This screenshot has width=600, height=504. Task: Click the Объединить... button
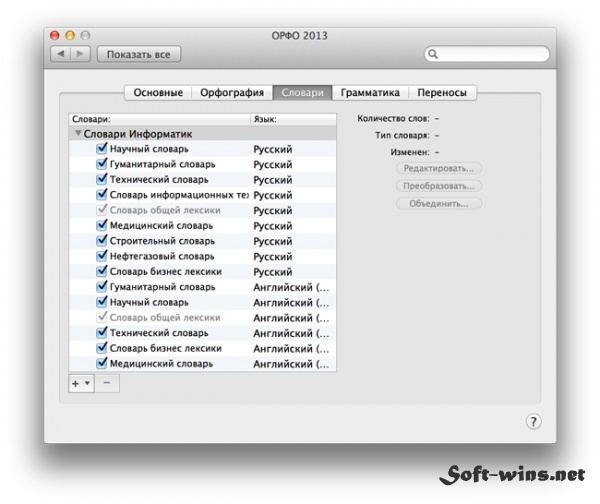[x=439, y=204]
